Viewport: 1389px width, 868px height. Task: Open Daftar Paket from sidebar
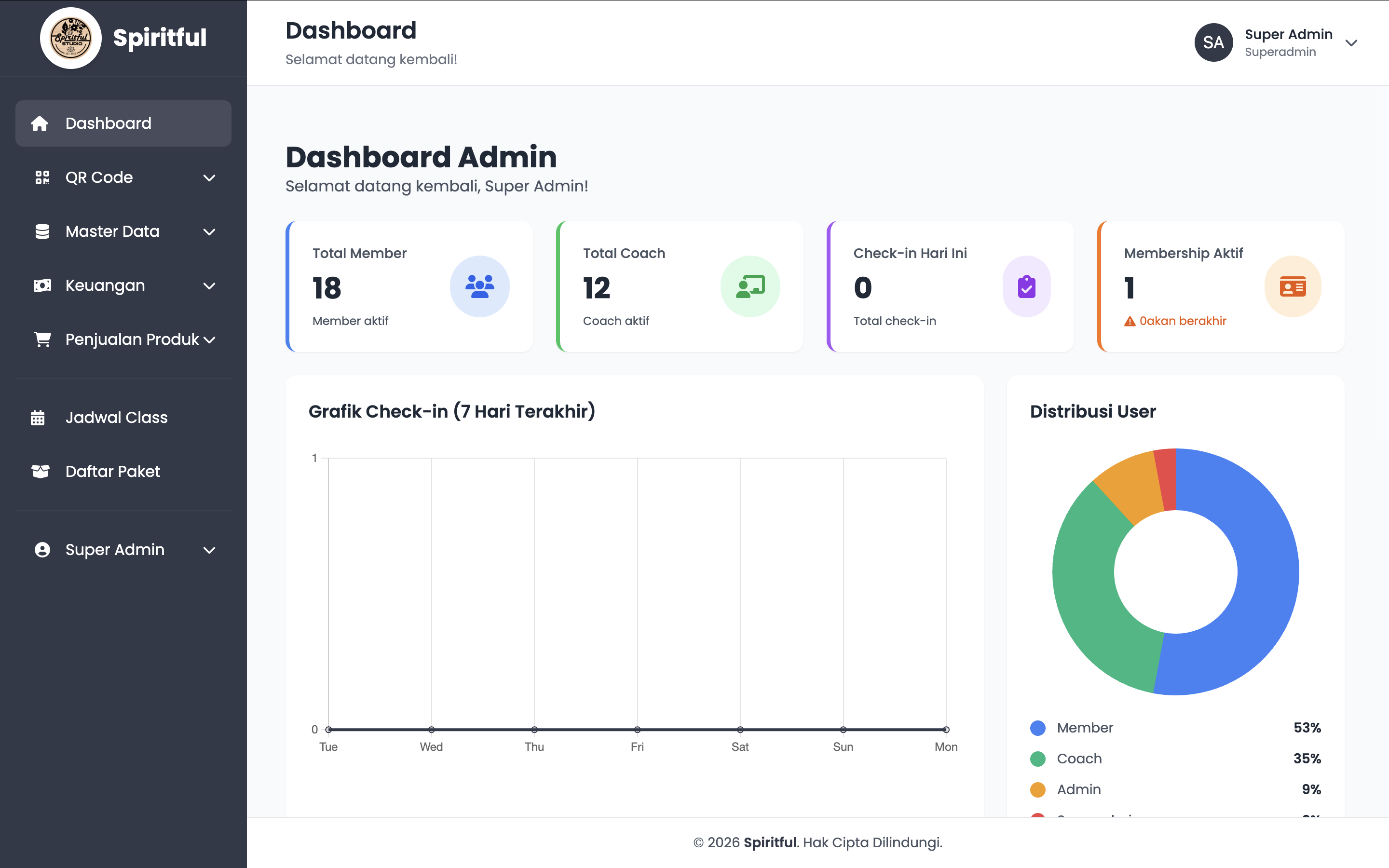click(x=112, y=471)
